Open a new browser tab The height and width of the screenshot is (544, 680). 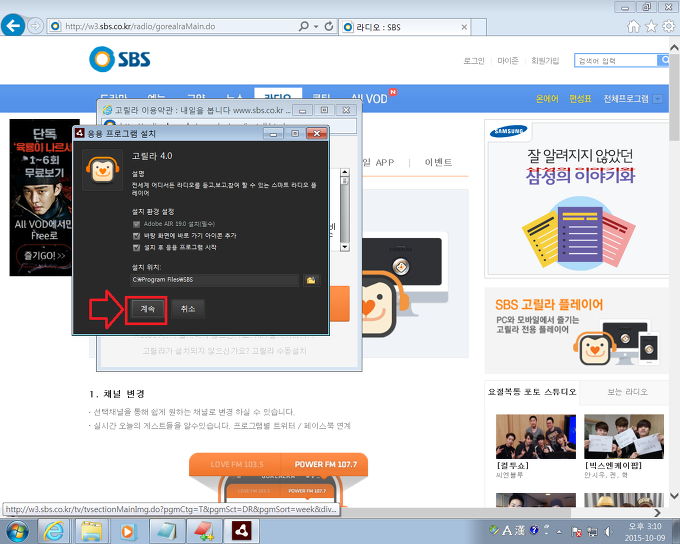[478, 27]
